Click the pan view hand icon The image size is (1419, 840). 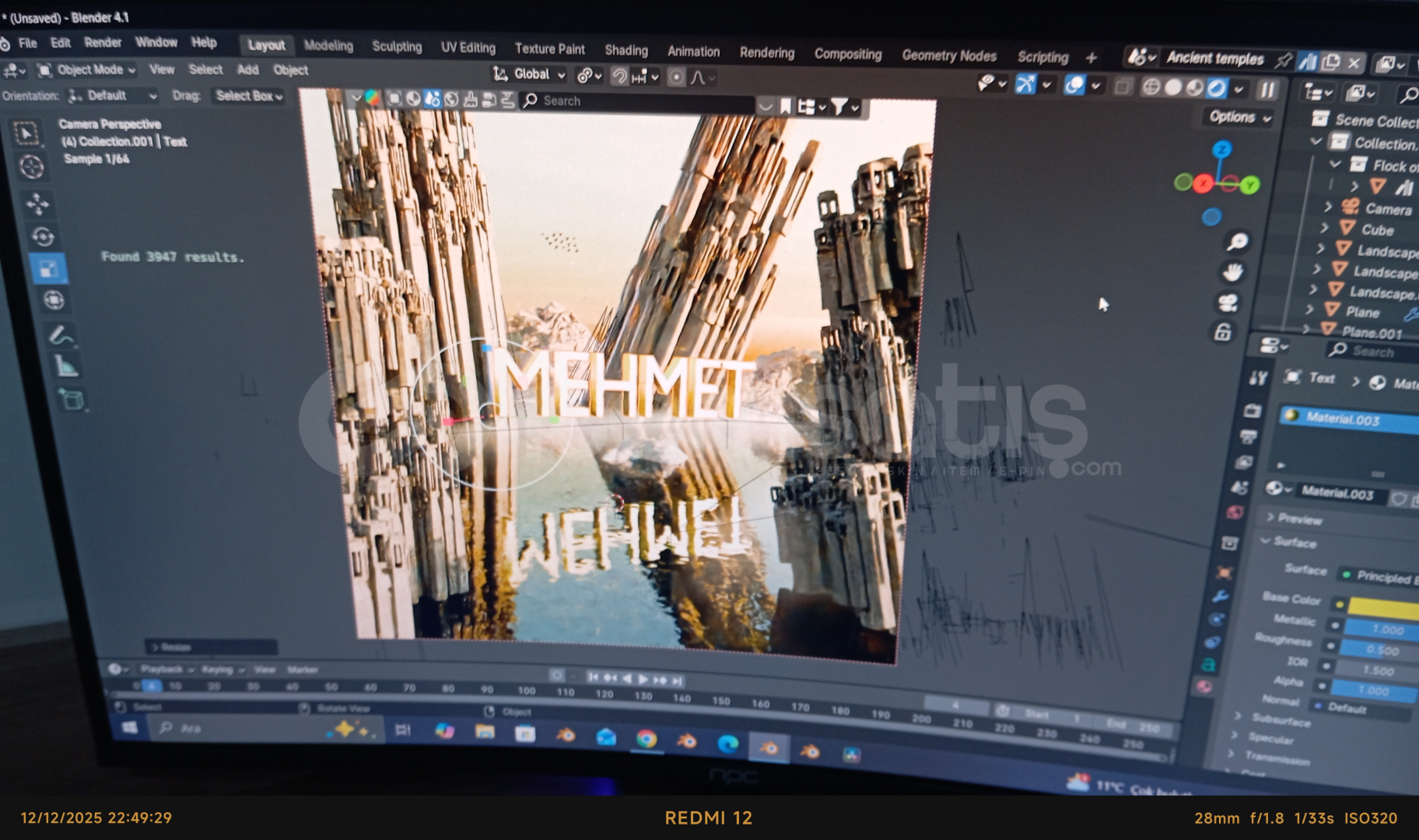pyautogui.click(x=1233, y=272)
